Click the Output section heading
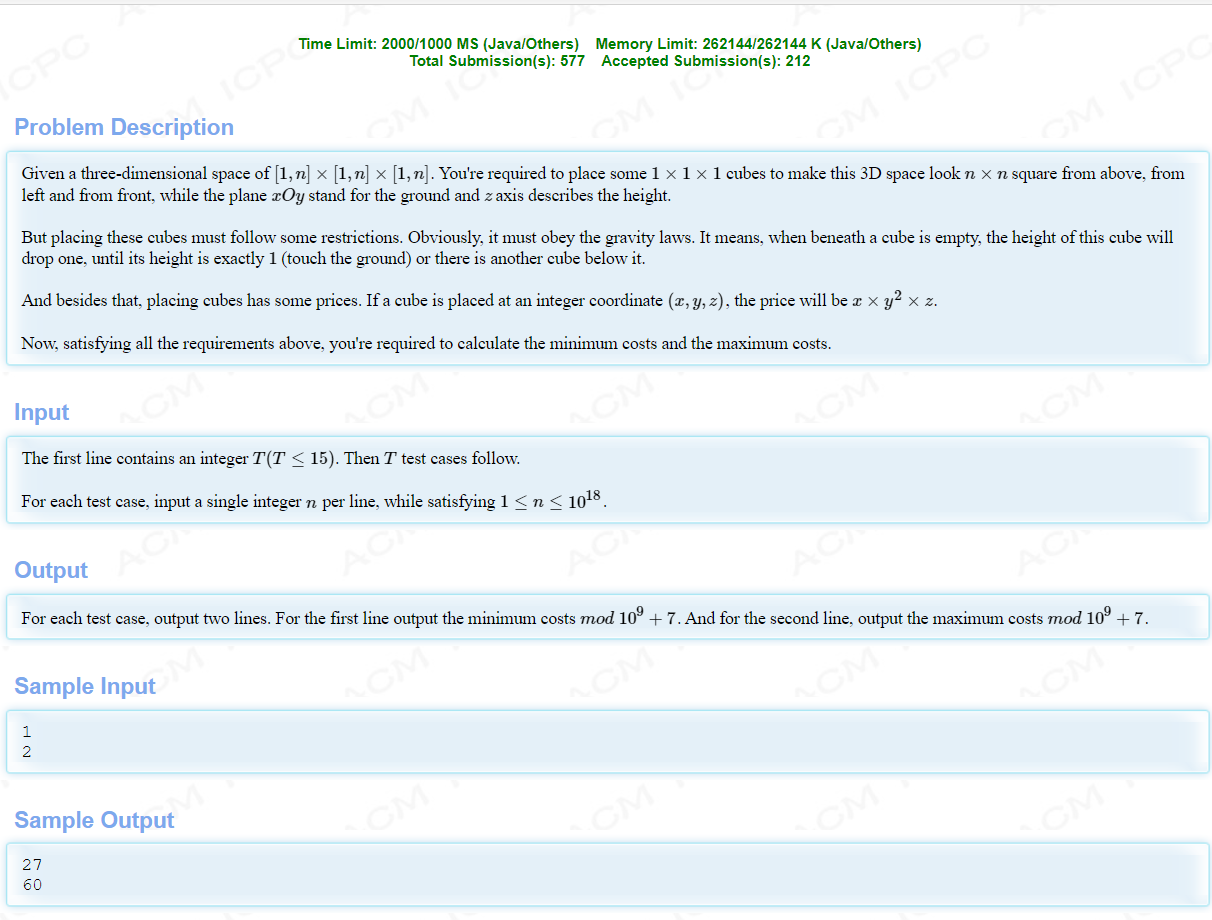This screenshot has height=920, width=1212. 51,570
